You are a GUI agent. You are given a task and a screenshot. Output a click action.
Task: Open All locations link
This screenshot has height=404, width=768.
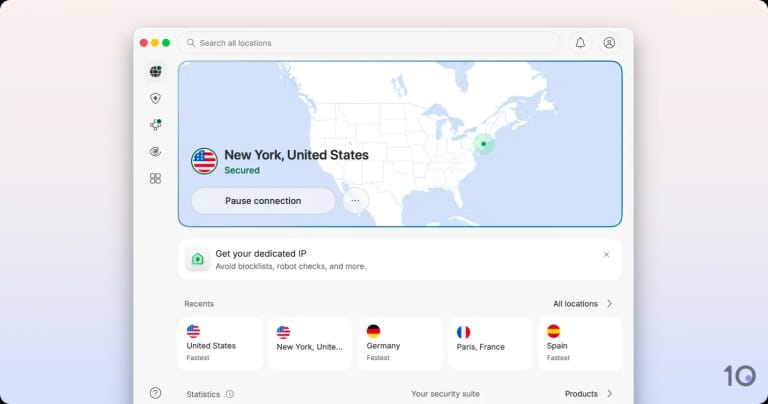(x=576, y=304)
